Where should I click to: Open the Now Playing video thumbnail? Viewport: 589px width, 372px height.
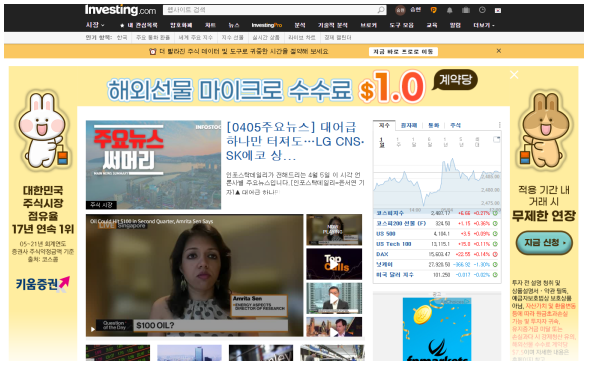334,230
